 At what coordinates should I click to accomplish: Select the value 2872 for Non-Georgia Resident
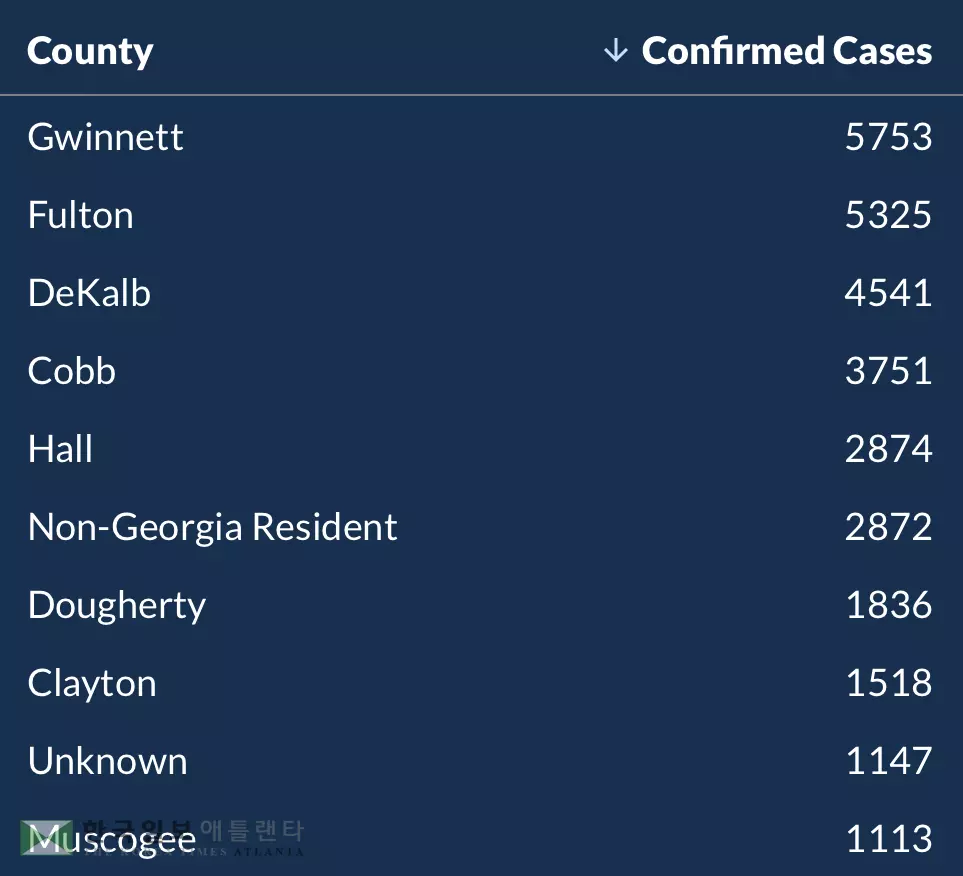point(888,527)
